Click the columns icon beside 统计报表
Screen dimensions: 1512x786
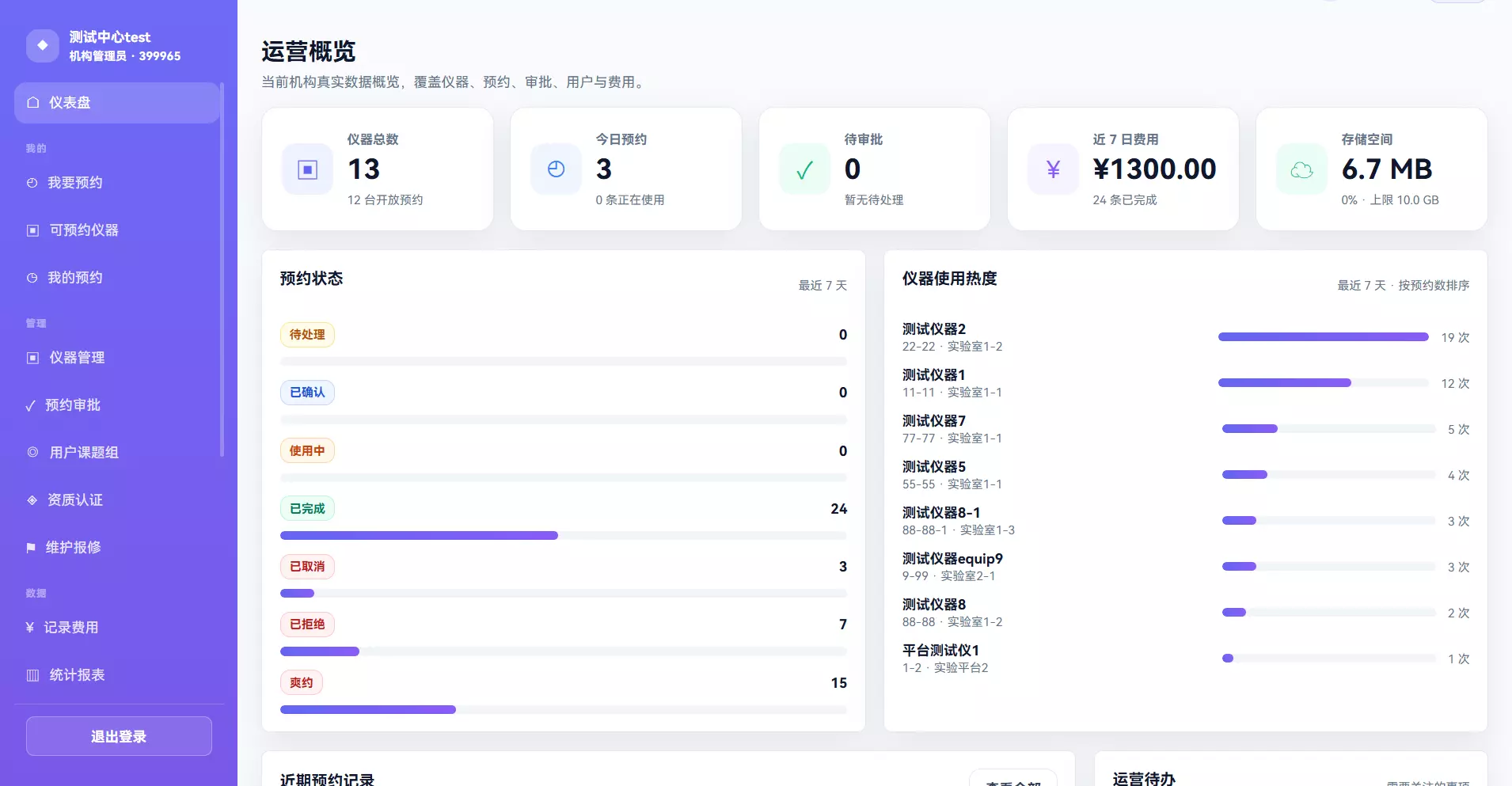point(33,675)
